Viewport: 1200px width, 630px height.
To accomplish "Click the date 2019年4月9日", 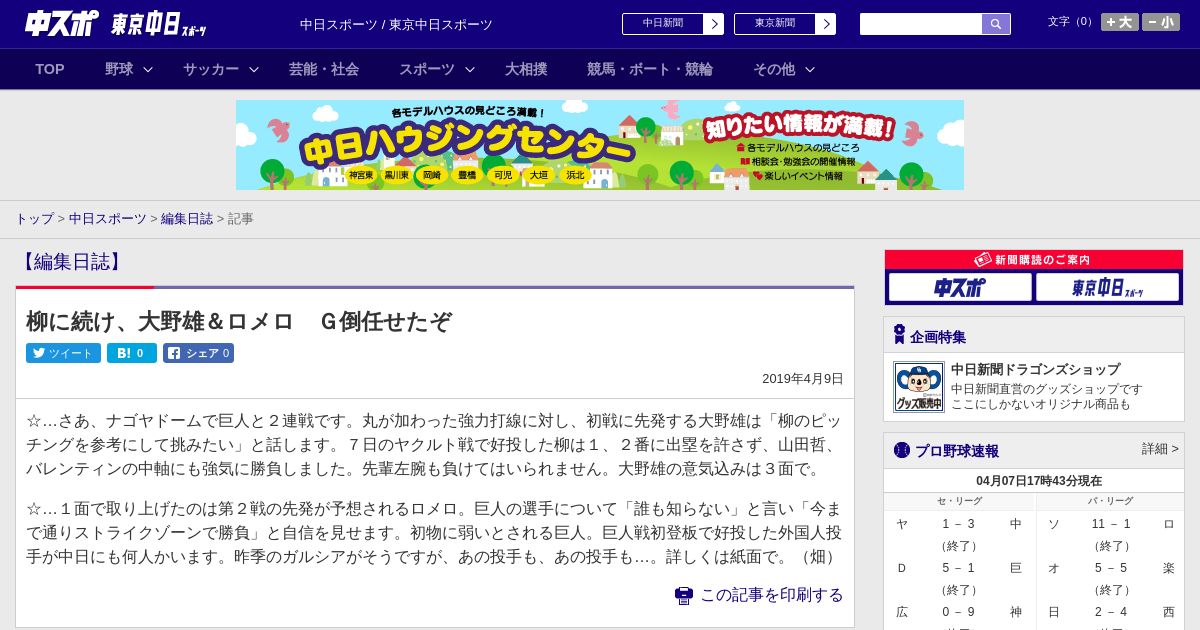I will tap(803, 379).
